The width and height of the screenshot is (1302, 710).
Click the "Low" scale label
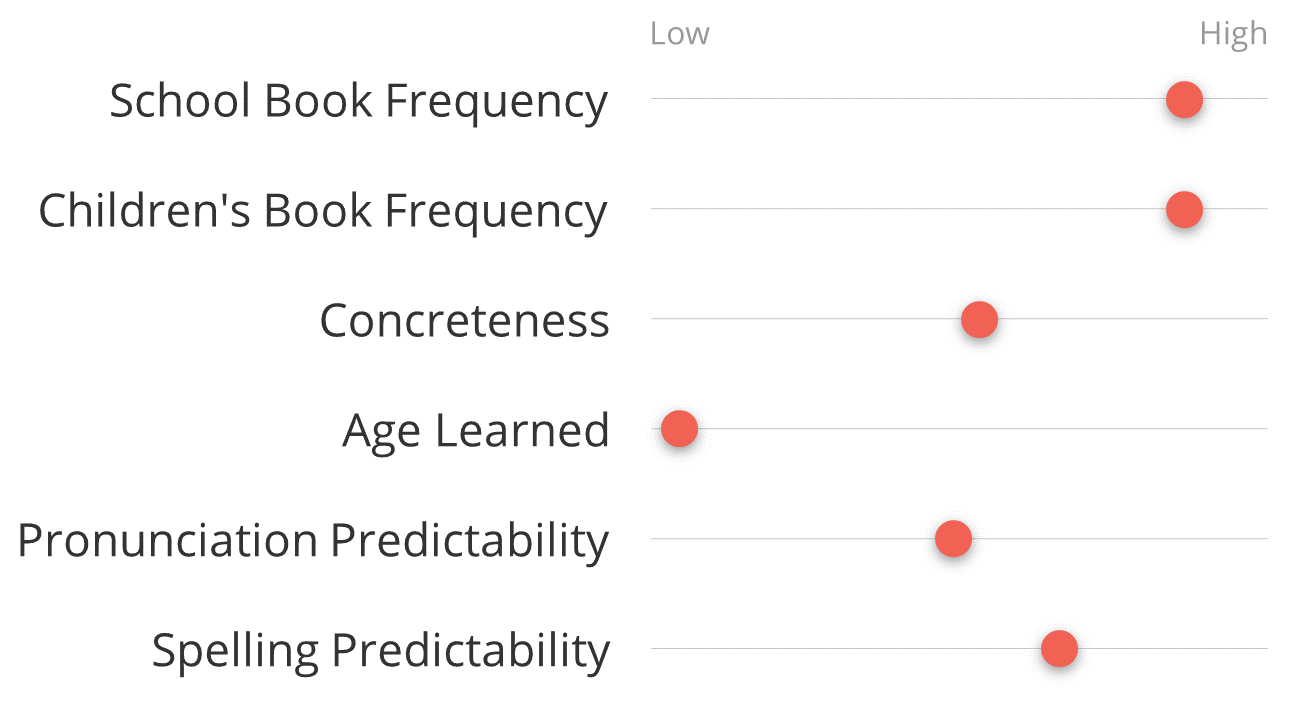[x=679, y=34]
